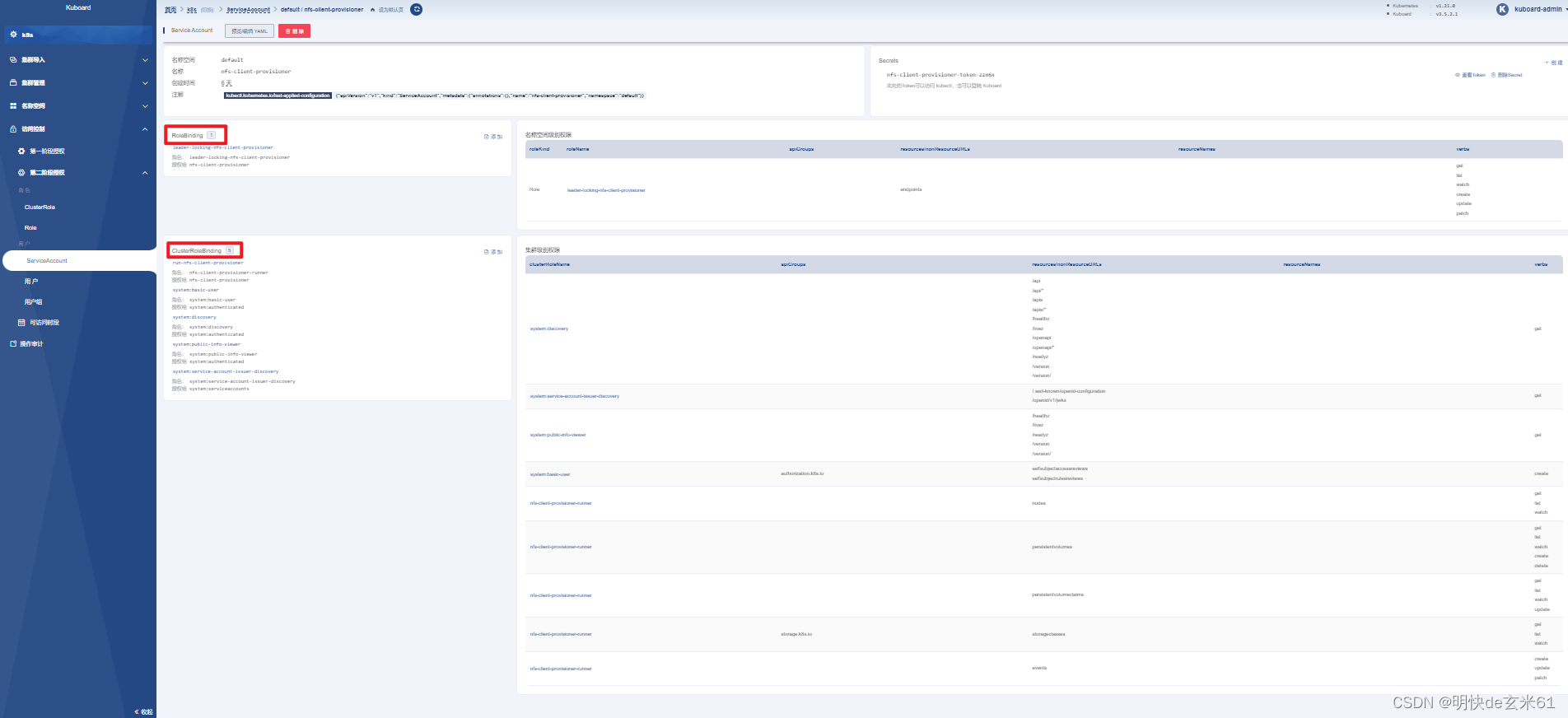Image resolution: width=1568 pixels, height=718 pixels.
Task: Open 可访问时段 in the sidebar
Action: coord(44,323)
